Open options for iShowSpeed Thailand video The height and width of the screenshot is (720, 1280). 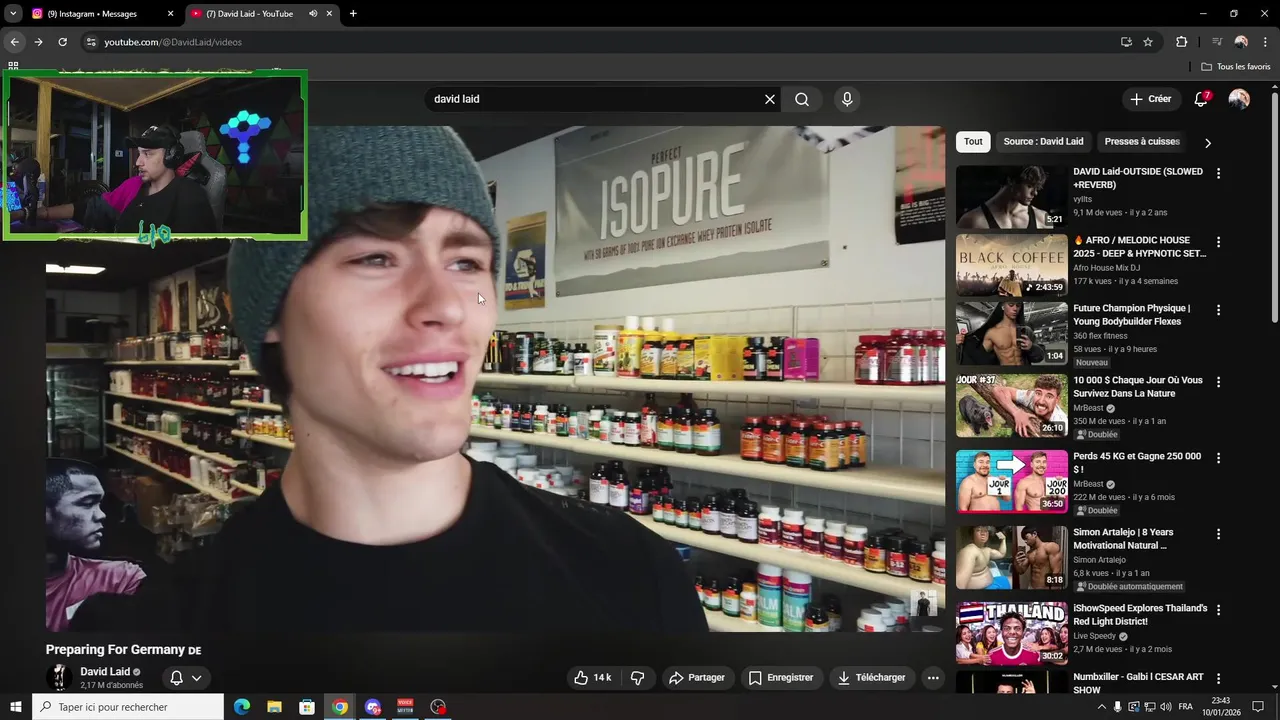1218,610
